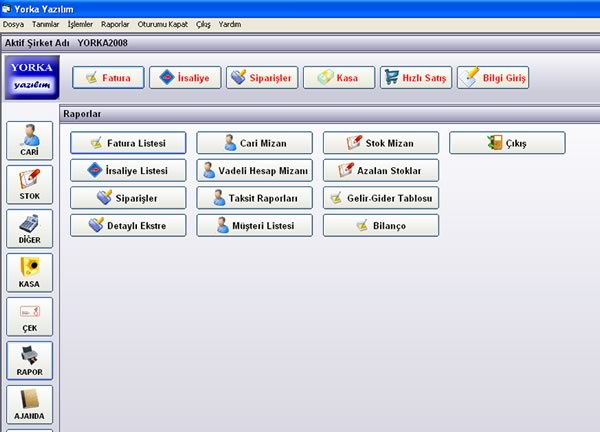The height and width of the screenshot is (432, 600).
Task: Select the RAPOR printer icon
Action: (x=29, y=360)
